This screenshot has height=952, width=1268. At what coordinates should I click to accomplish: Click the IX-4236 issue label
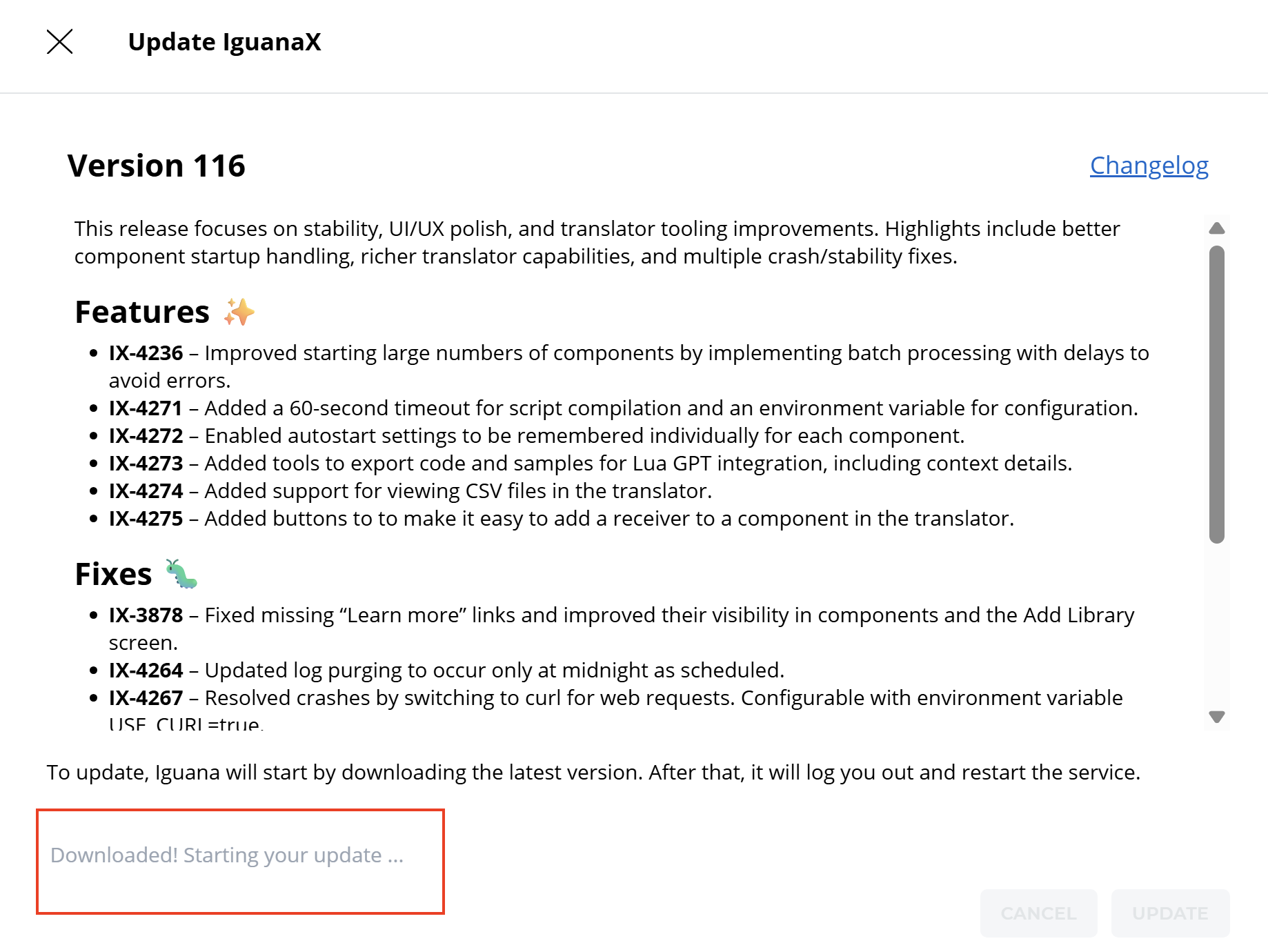146,353
